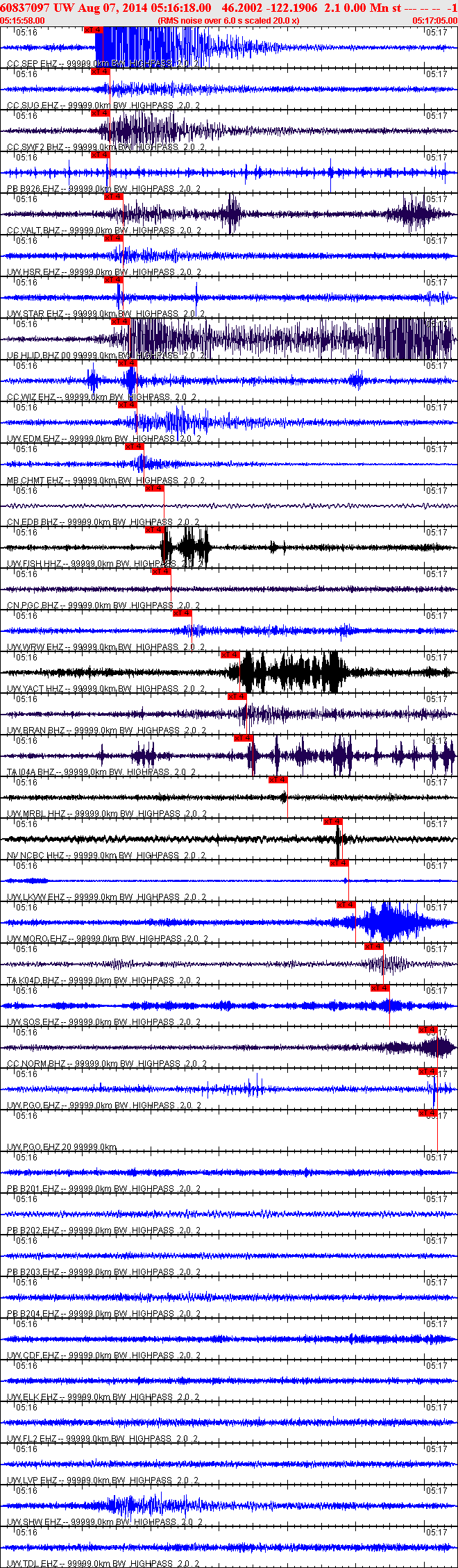Screen dimensions: 458x1568
Task: Click the red pick flag on CC.NORM trace
Action: pyautogui.click(x=428, y=1030)
